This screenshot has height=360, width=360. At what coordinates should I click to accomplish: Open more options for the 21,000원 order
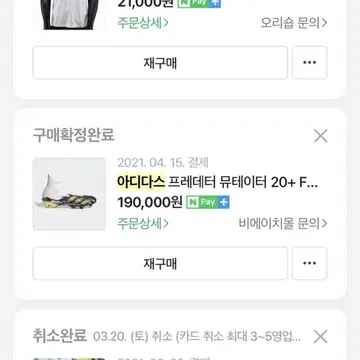(x=310, y=63)
